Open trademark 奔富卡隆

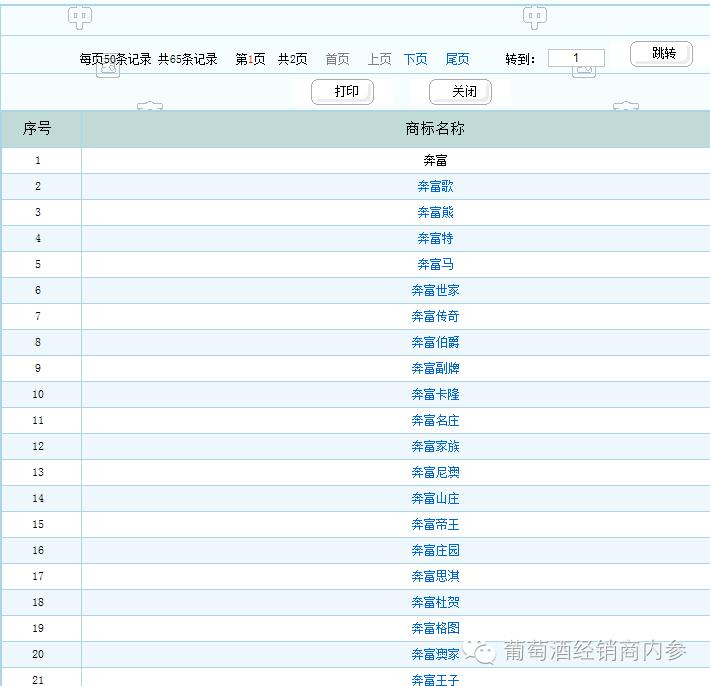[435, 394]
